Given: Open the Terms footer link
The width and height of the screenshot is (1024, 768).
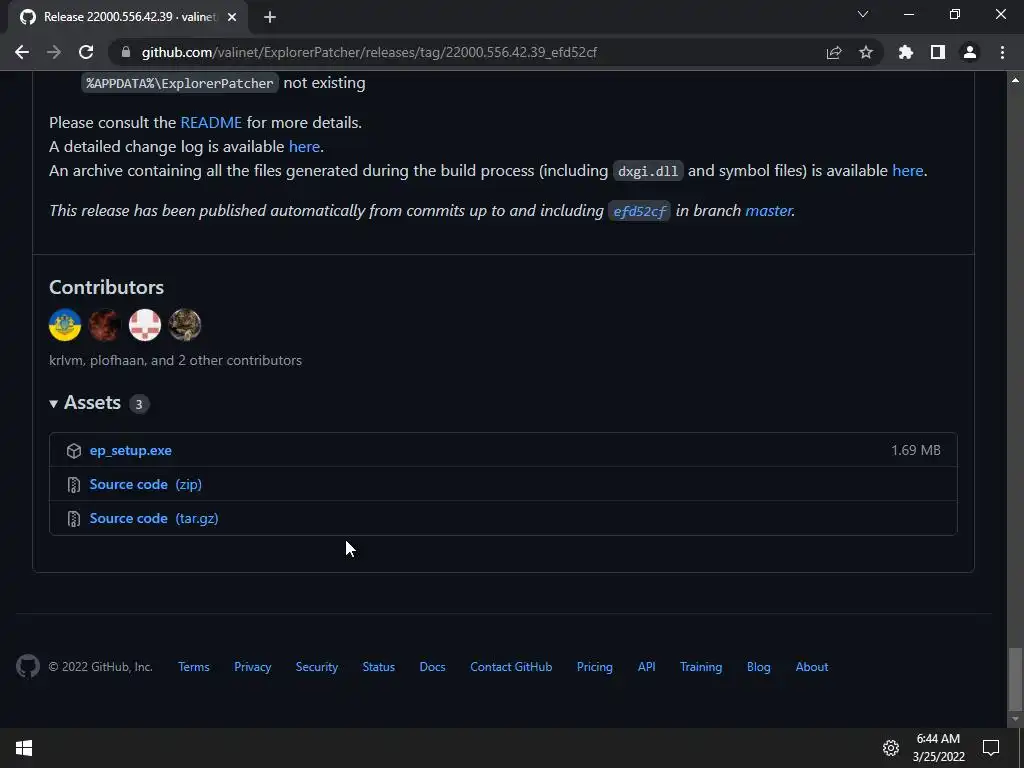Looking at the screenshot, I should pos(194,667).
